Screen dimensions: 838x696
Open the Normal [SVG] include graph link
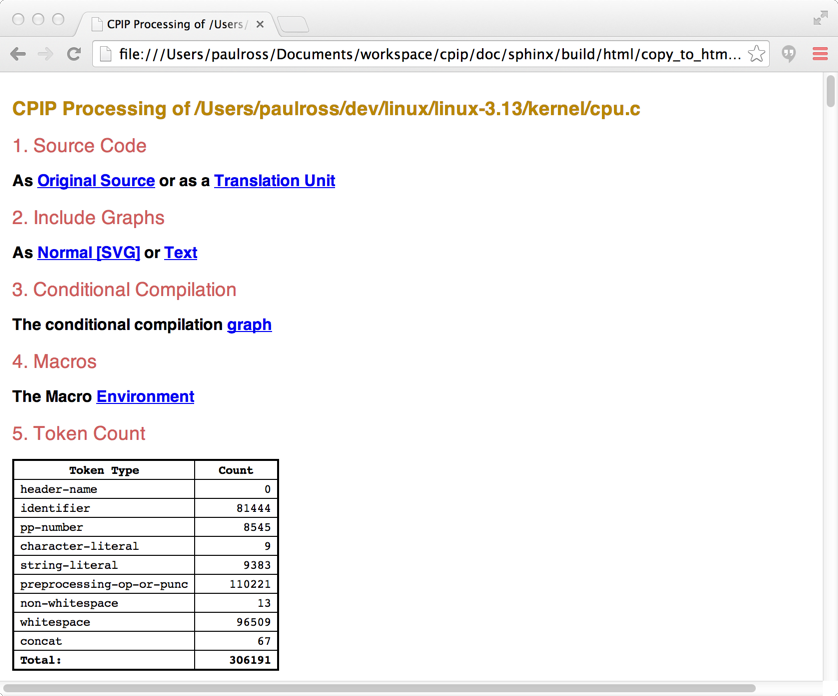point(89,252)
